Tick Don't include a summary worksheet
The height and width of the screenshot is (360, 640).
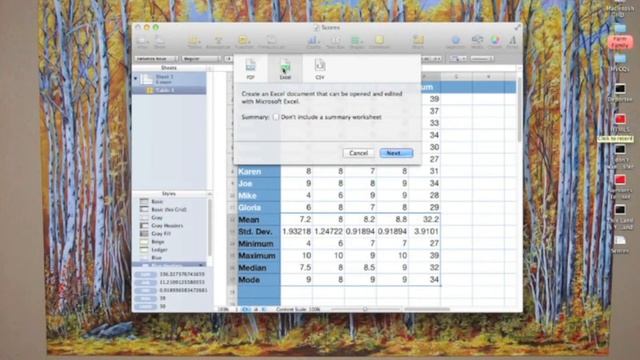tap(276, 117)
